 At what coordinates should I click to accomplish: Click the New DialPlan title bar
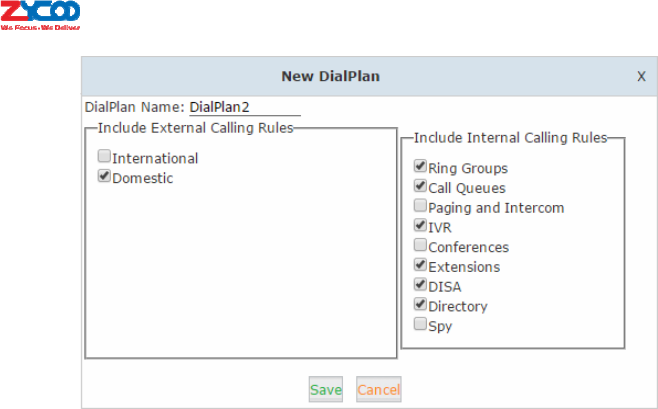[x=330, y=76]
